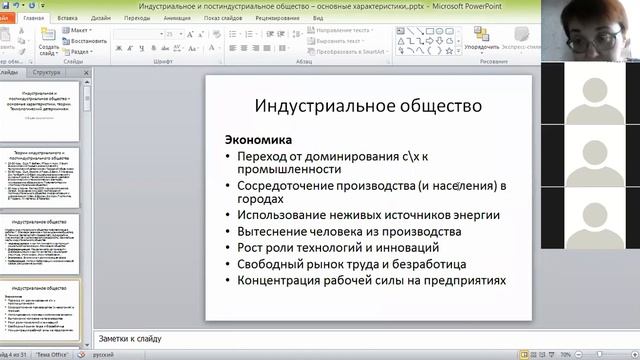Select the second slide thumbnail about theories
This screenshot has height=360, width=640.
[x=40, y=178]
